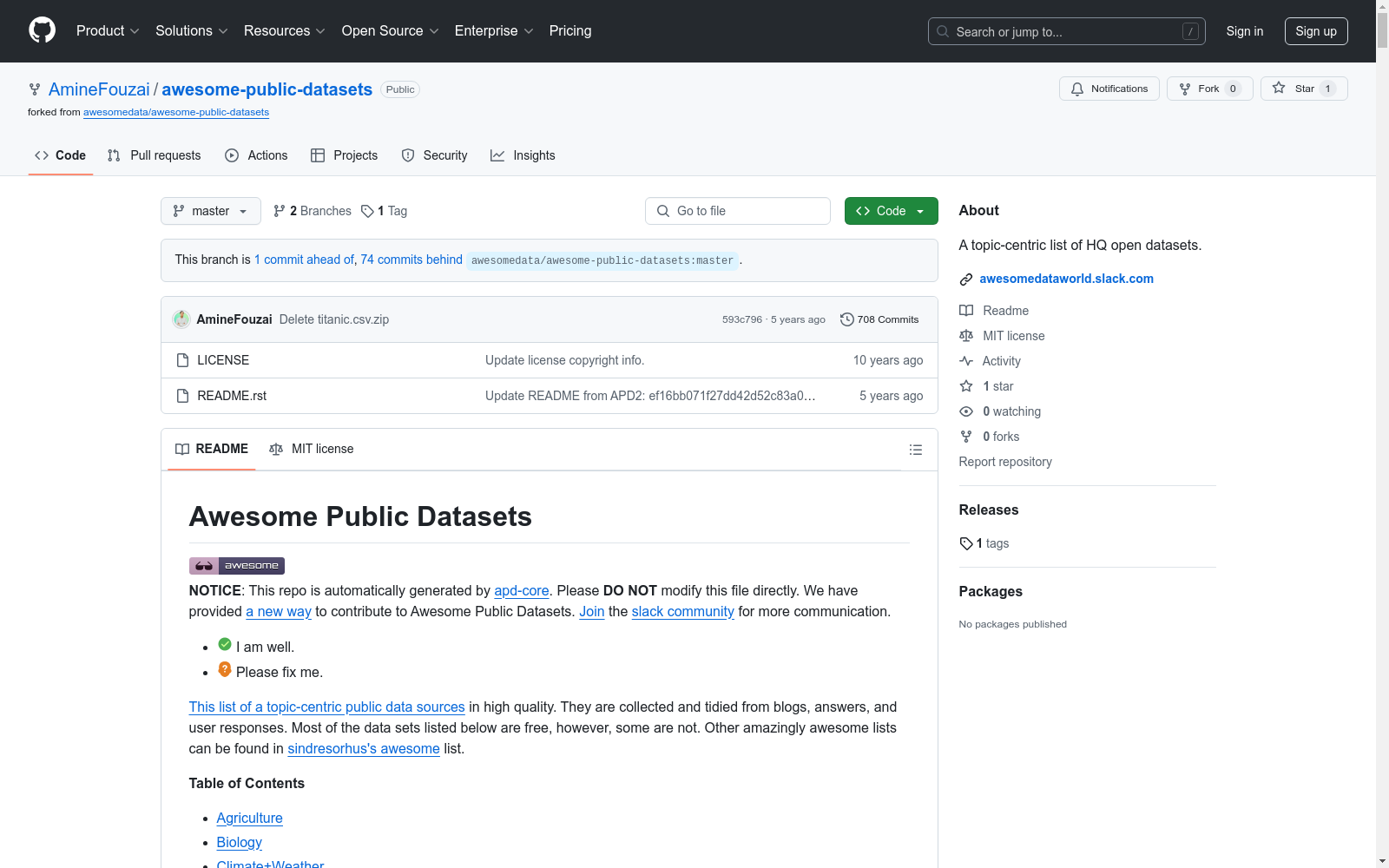Screen dimensions: 1389x868
Task: Open the README.rst file
Action: pyautogui.click(x=232, y=396)
